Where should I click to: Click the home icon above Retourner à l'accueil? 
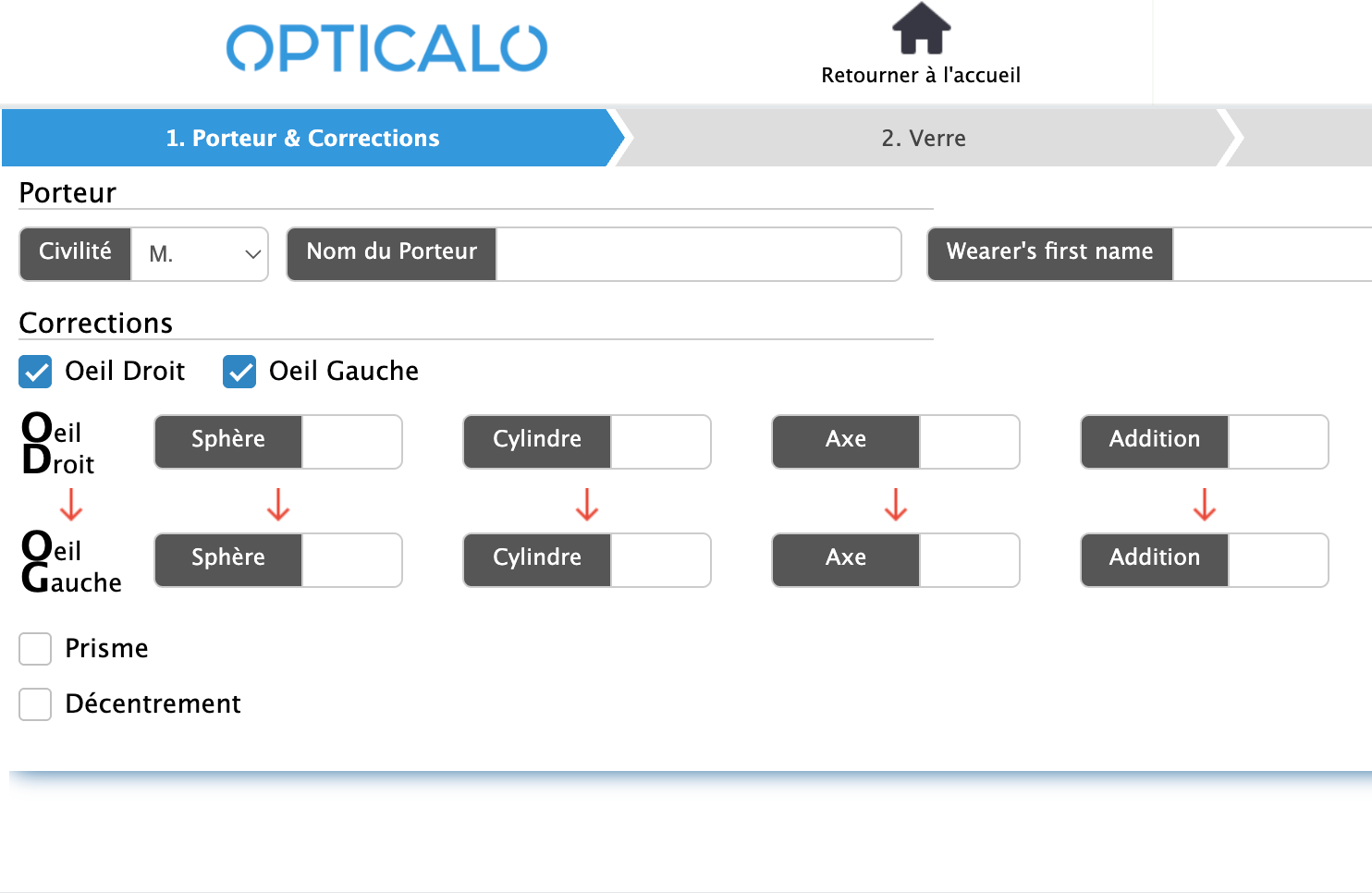(921, 29)
